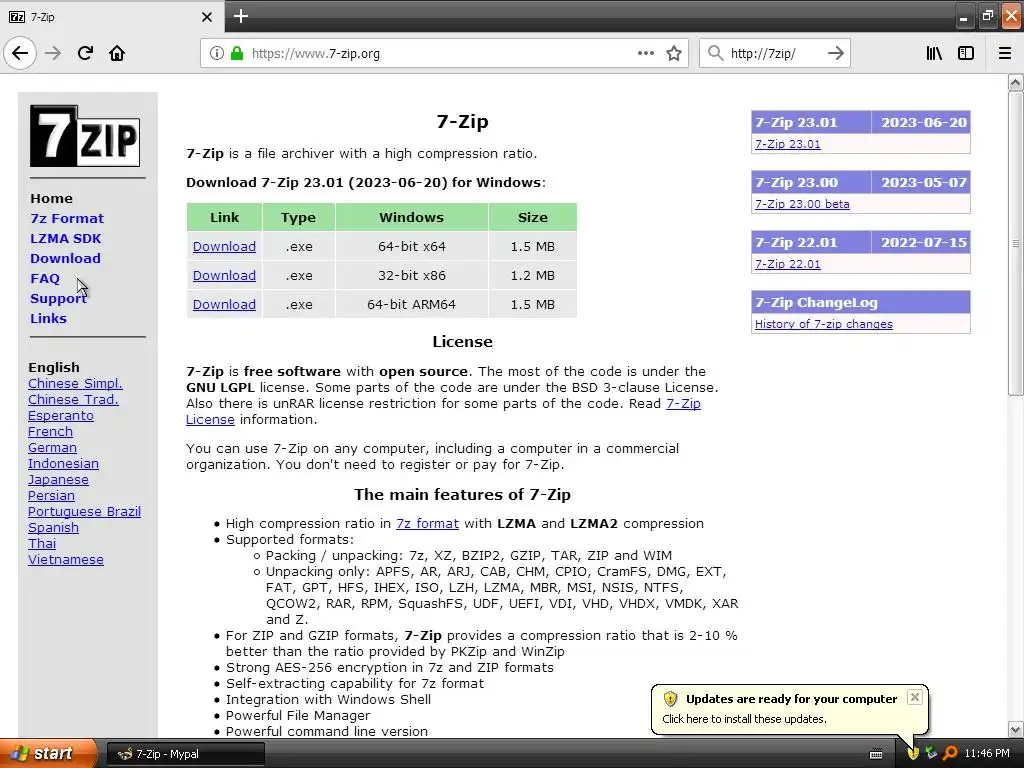Click the 11:46 PM taskbar clock

tap(987, 753)
